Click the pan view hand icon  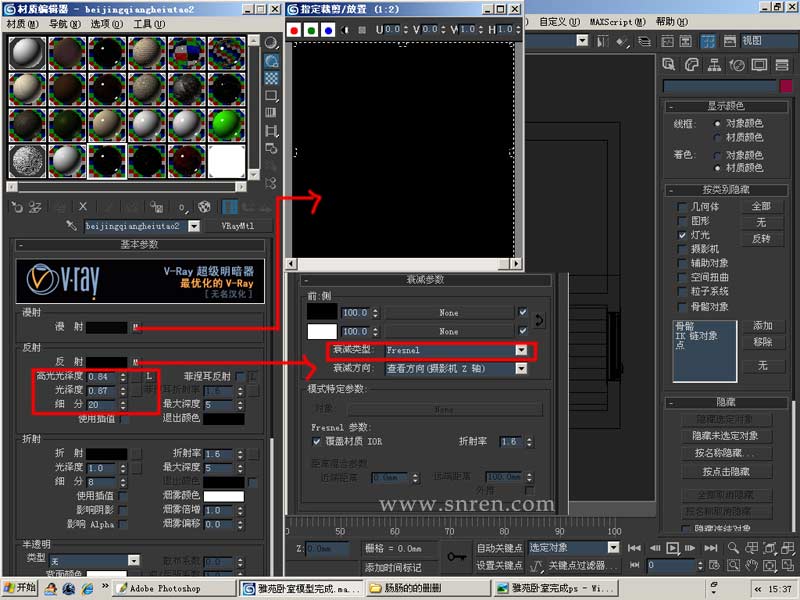[751, 565]
